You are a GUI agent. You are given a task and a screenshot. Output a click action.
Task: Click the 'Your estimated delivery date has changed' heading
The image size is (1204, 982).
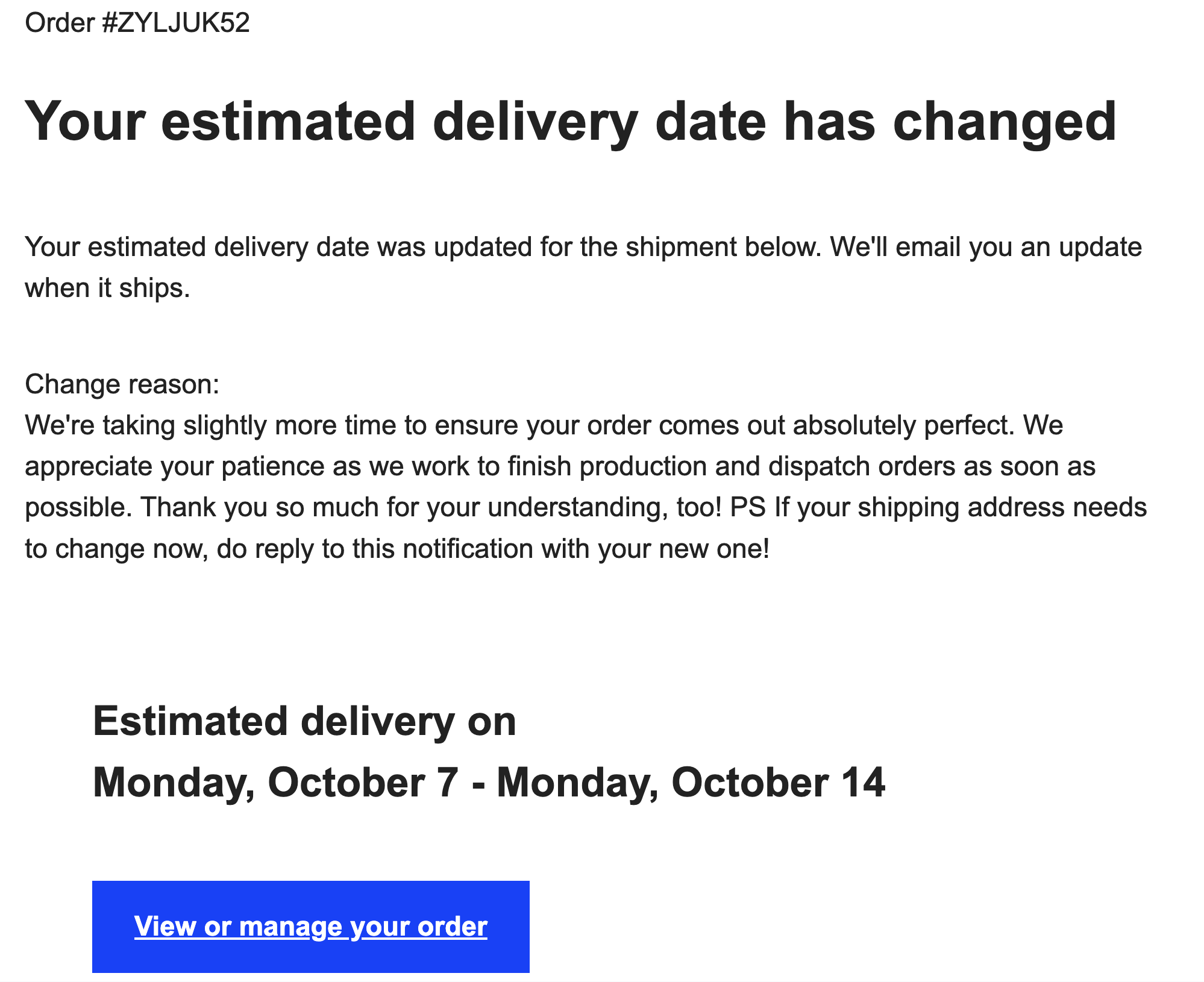click(571, 122)
